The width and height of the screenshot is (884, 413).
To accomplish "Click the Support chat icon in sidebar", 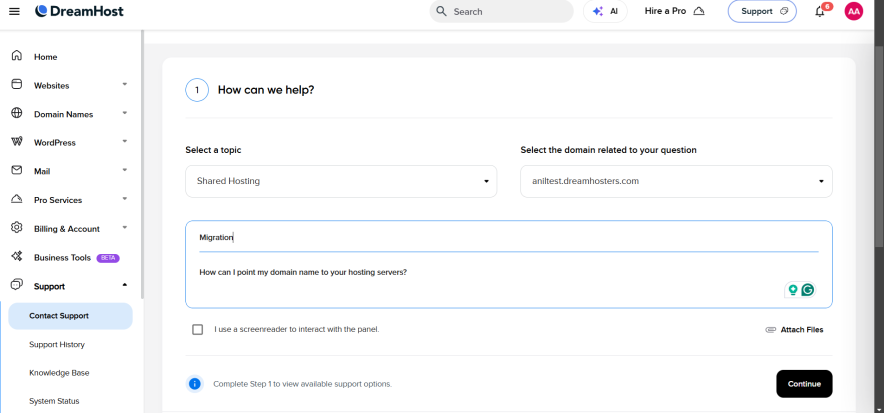I will [17, 285].
